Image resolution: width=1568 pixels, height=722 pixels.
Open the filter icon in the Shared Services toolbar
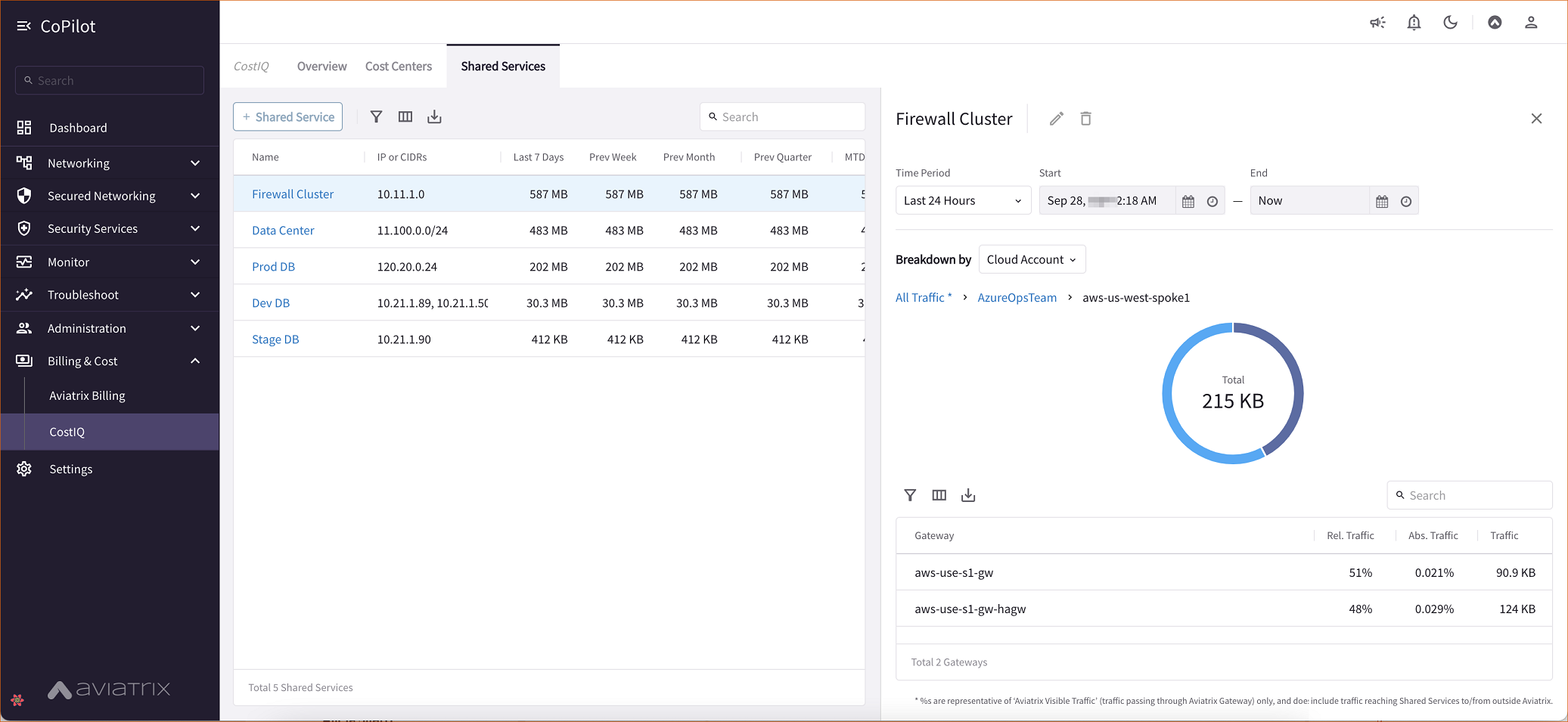(x=376, y=116)
